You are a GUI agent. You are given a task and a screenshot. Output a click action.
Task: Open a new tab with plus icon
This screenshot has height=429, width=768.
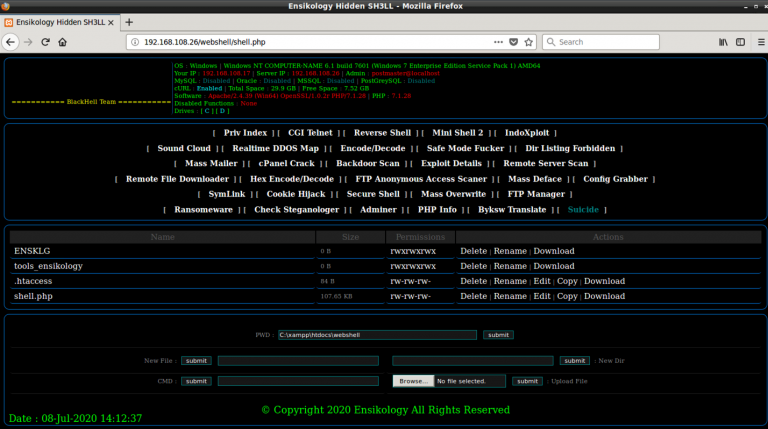point(129,22)
